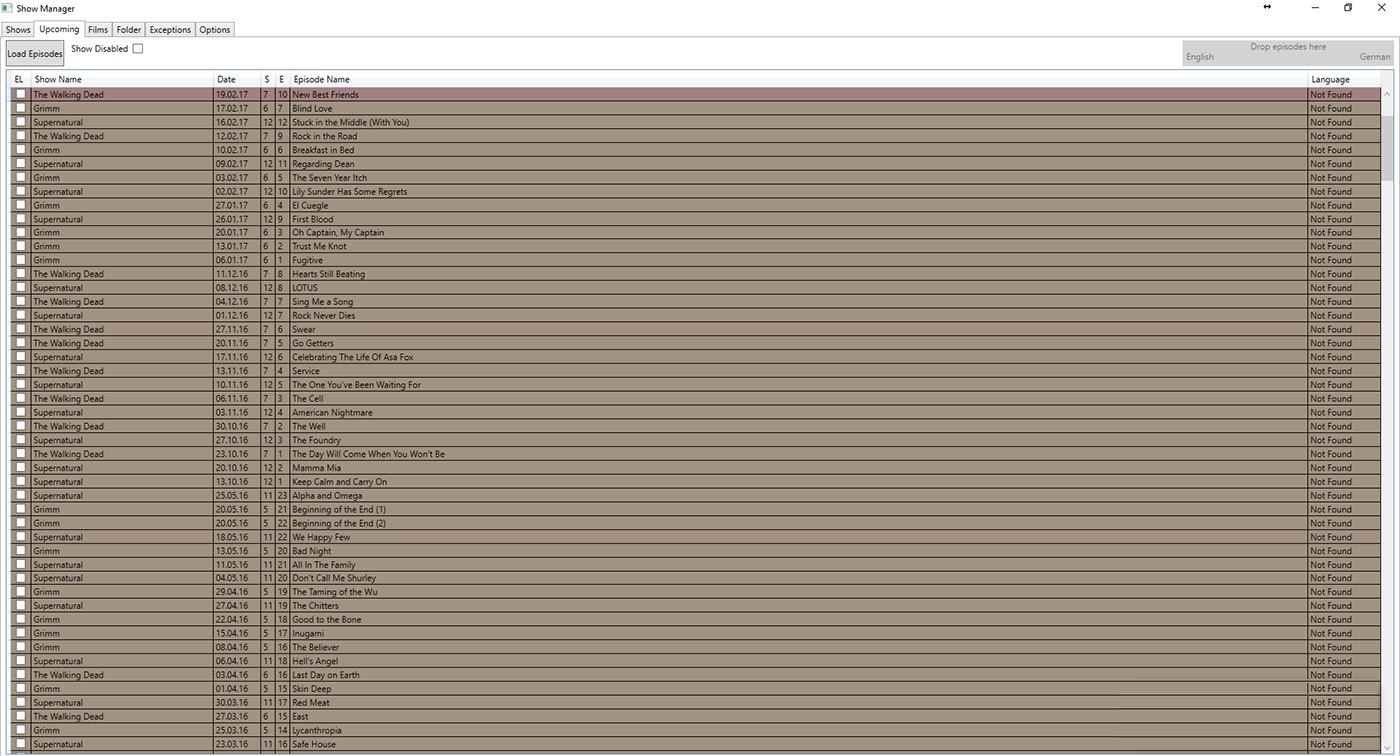
Task: Select the Trust Me Knot episode
Action: (319, 246)
